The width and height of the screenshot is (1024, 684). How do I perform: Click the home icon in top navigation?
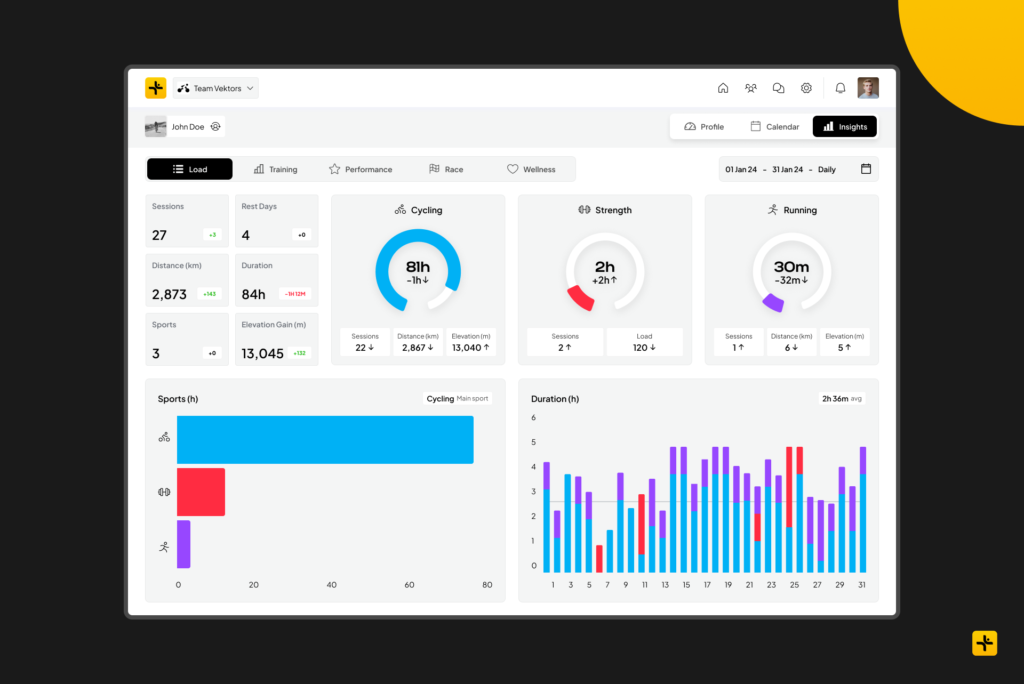(x=723, y=88)
